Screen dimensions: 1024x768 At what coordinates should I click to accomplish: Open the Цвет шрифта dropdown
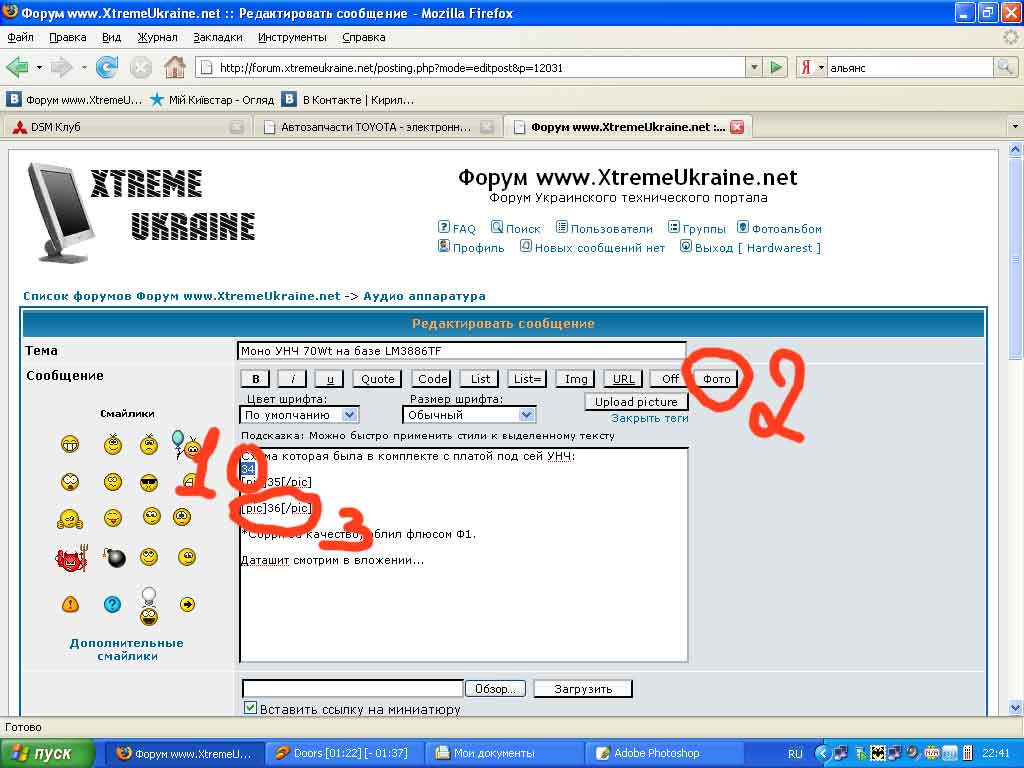[x=300, y=415]
